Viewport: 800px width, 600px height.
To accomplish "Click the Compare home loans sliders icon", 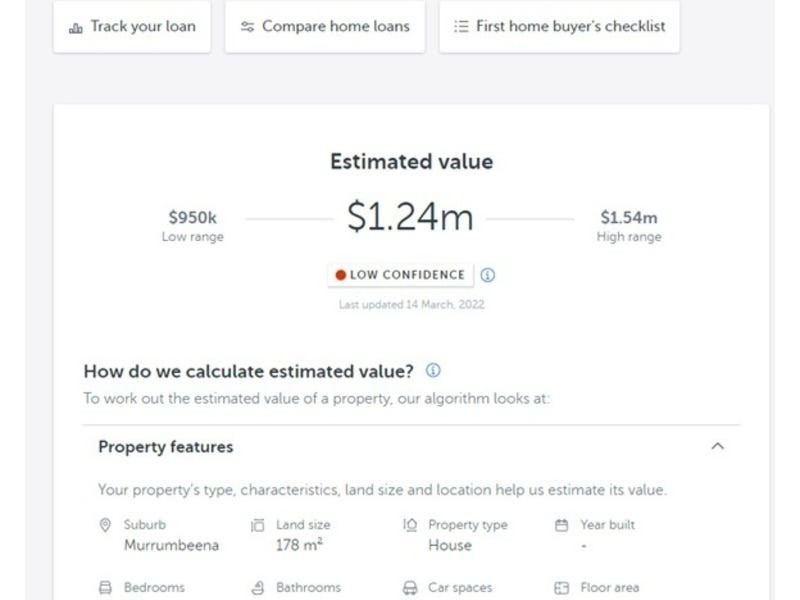I will pos(248,27).
